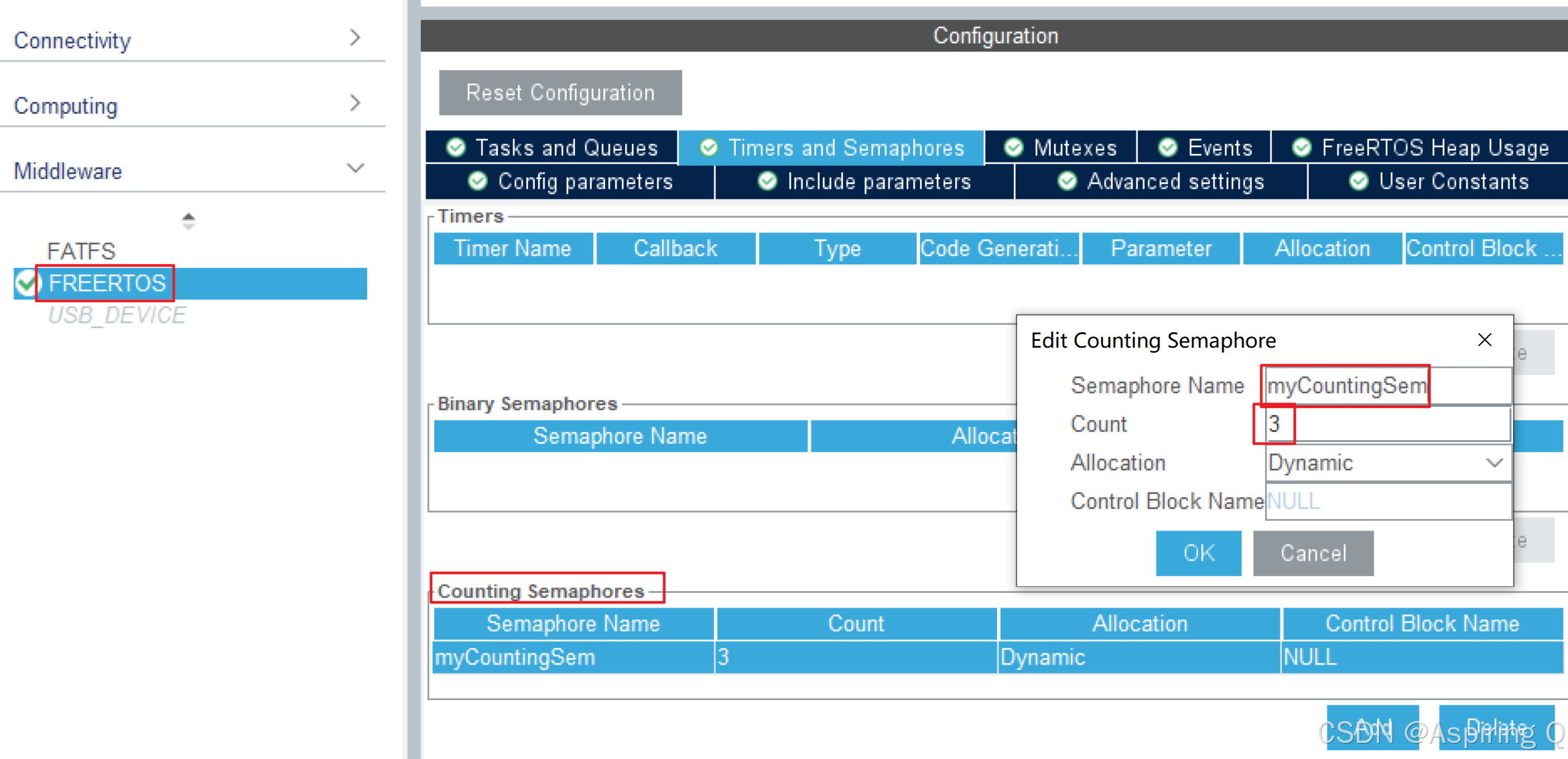Click the Type column header in Timers
Screen dimensions: 1568x759
(x=838, y=249)
